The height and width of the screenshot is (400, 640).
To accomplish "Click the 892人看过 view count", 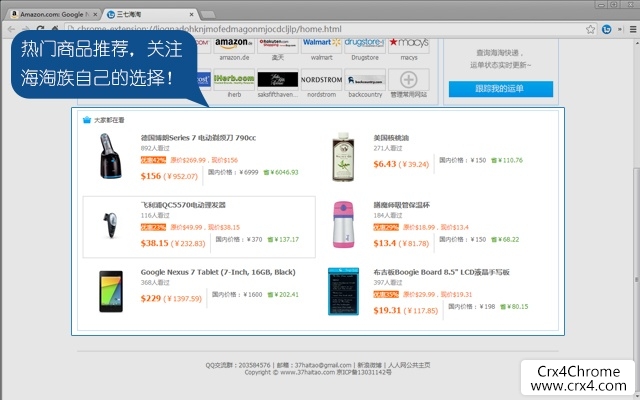I will (155, 148).
